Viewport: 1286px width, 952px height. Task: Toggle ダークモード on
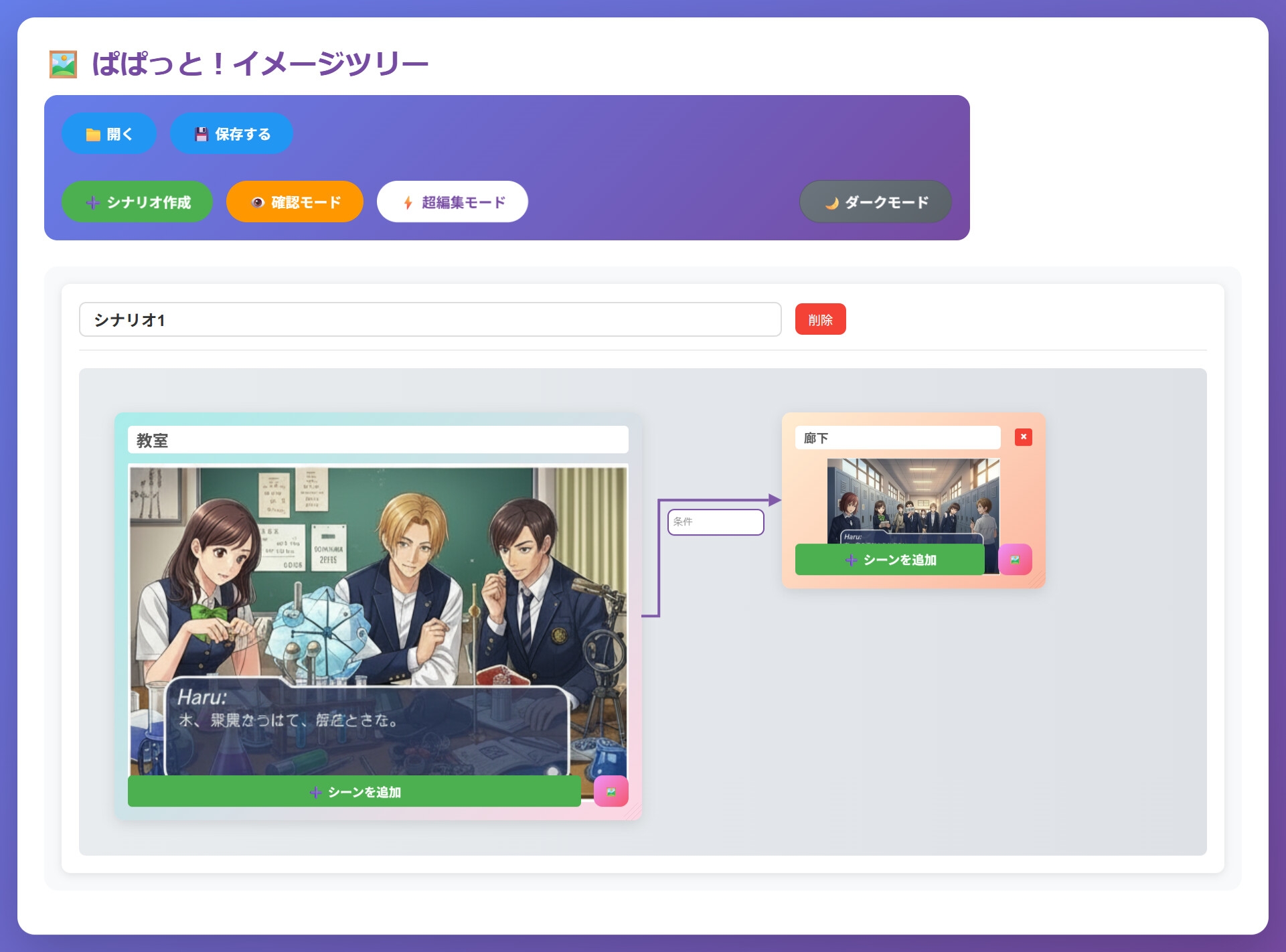click(876, 202)
